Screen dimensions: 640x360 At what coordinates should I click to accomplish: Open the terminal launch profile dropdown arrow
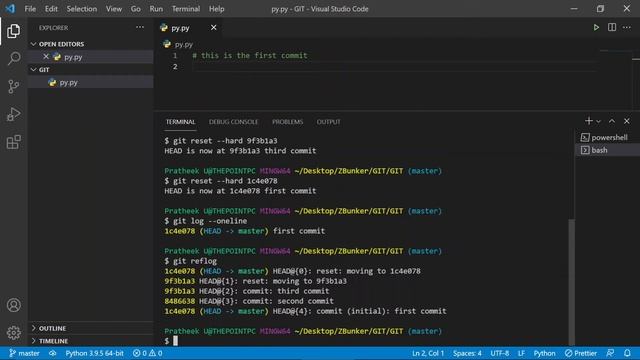pyautogui.click(x=598, y=121)
